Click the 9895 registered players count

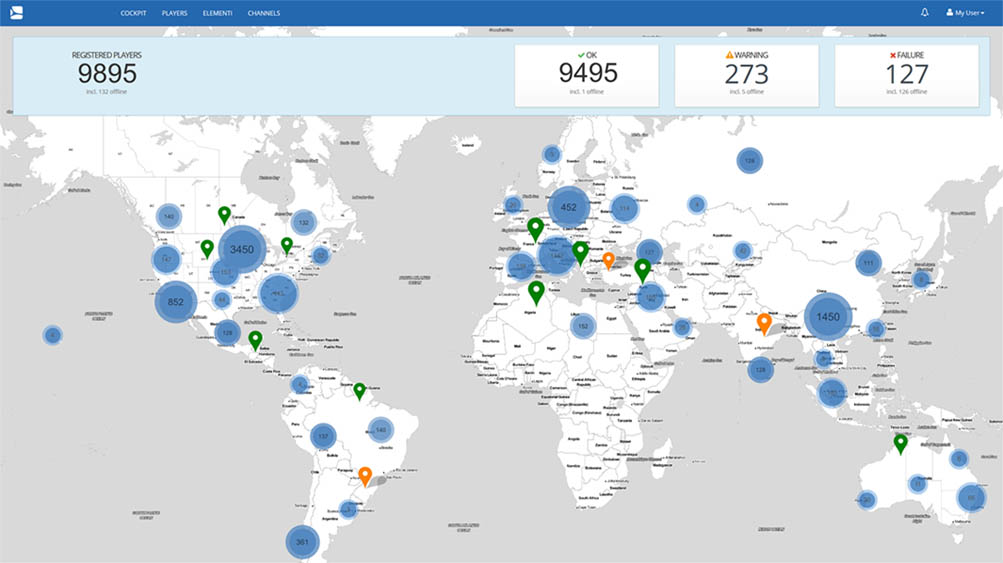[x=107, y=74]
